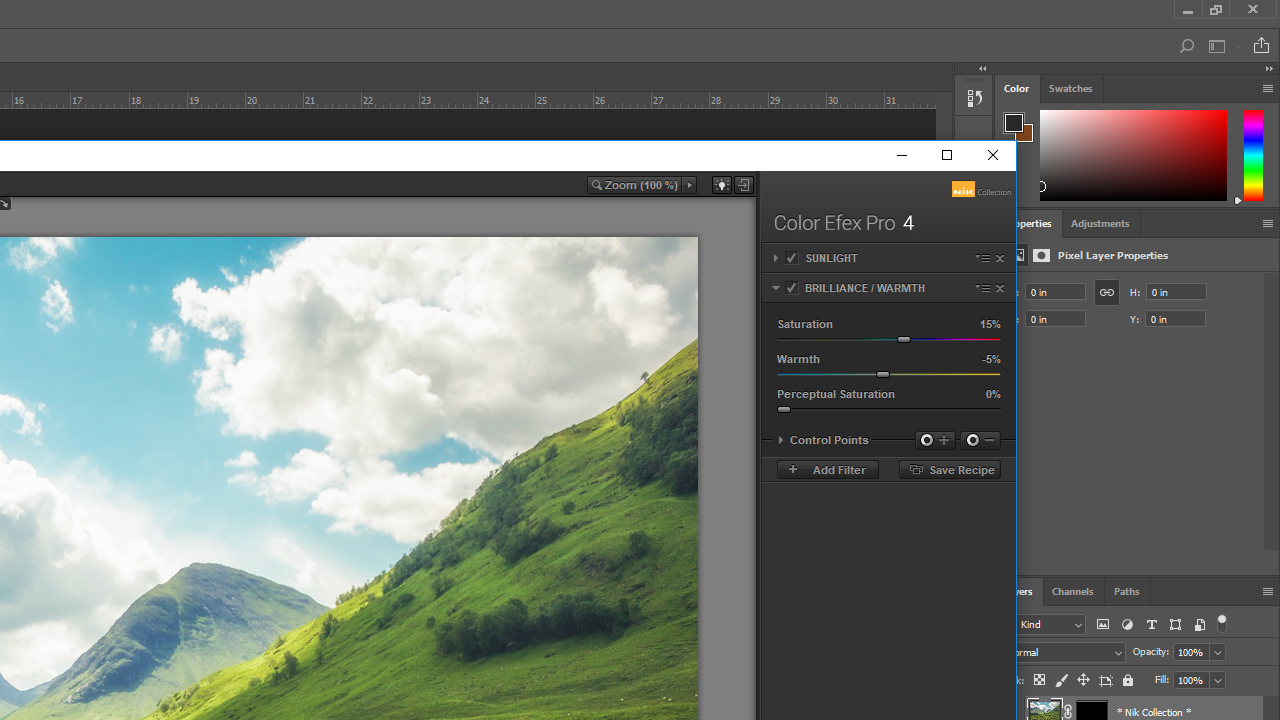
Task: Click the remove control point button
Action: (x=980, y=440)
